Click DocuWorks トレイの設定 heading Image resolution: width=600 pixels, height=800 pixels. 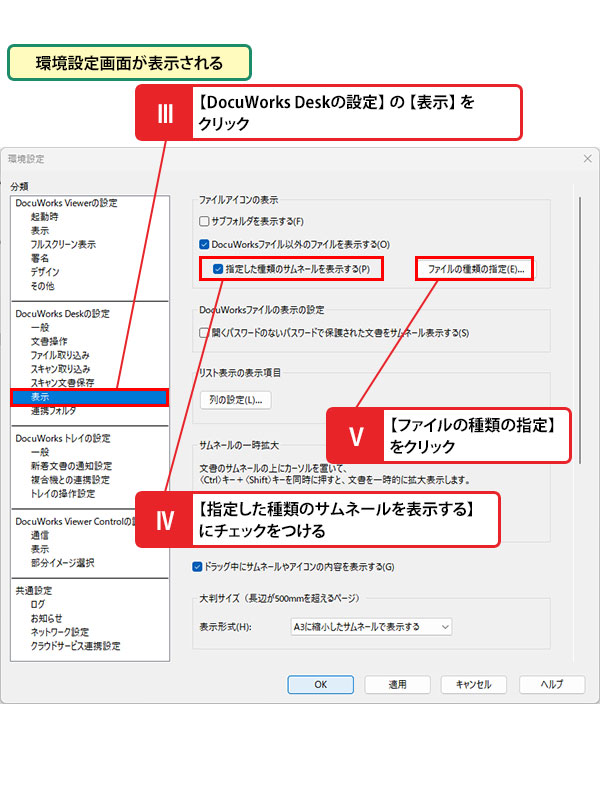[63, 438]
